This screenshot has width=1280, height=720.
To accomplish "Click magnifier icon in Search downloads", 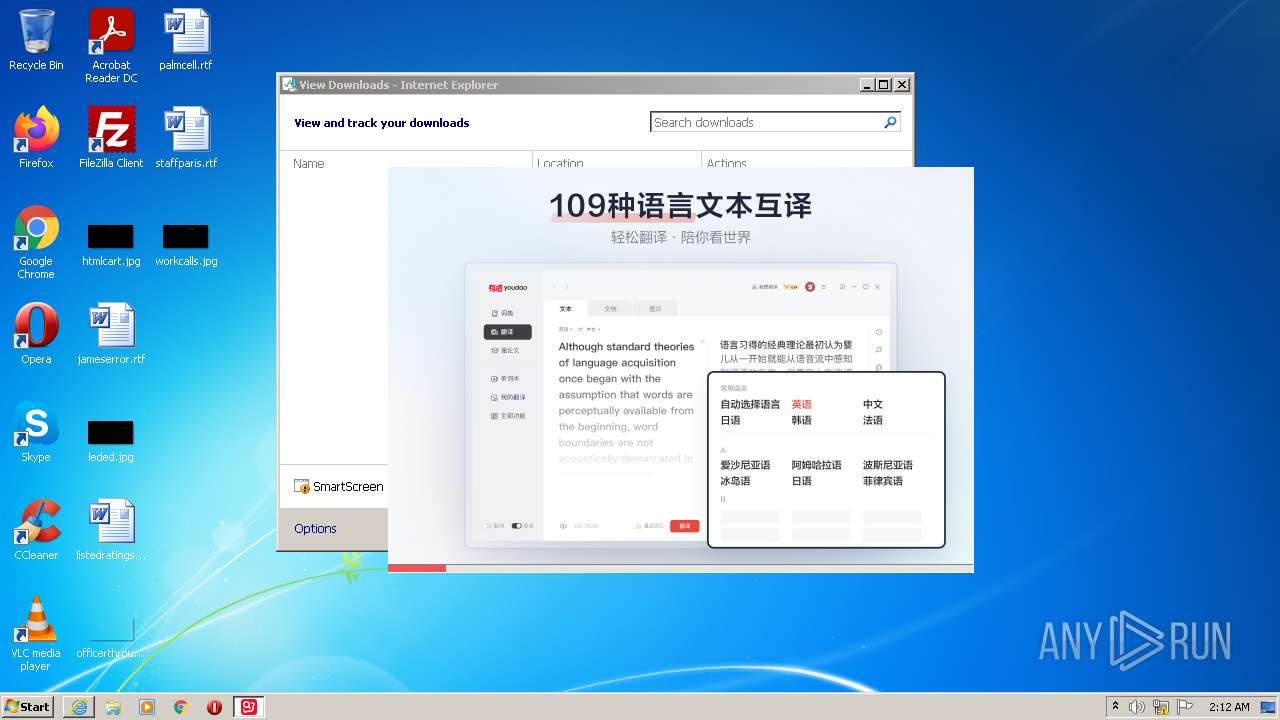I will [890, 122].
